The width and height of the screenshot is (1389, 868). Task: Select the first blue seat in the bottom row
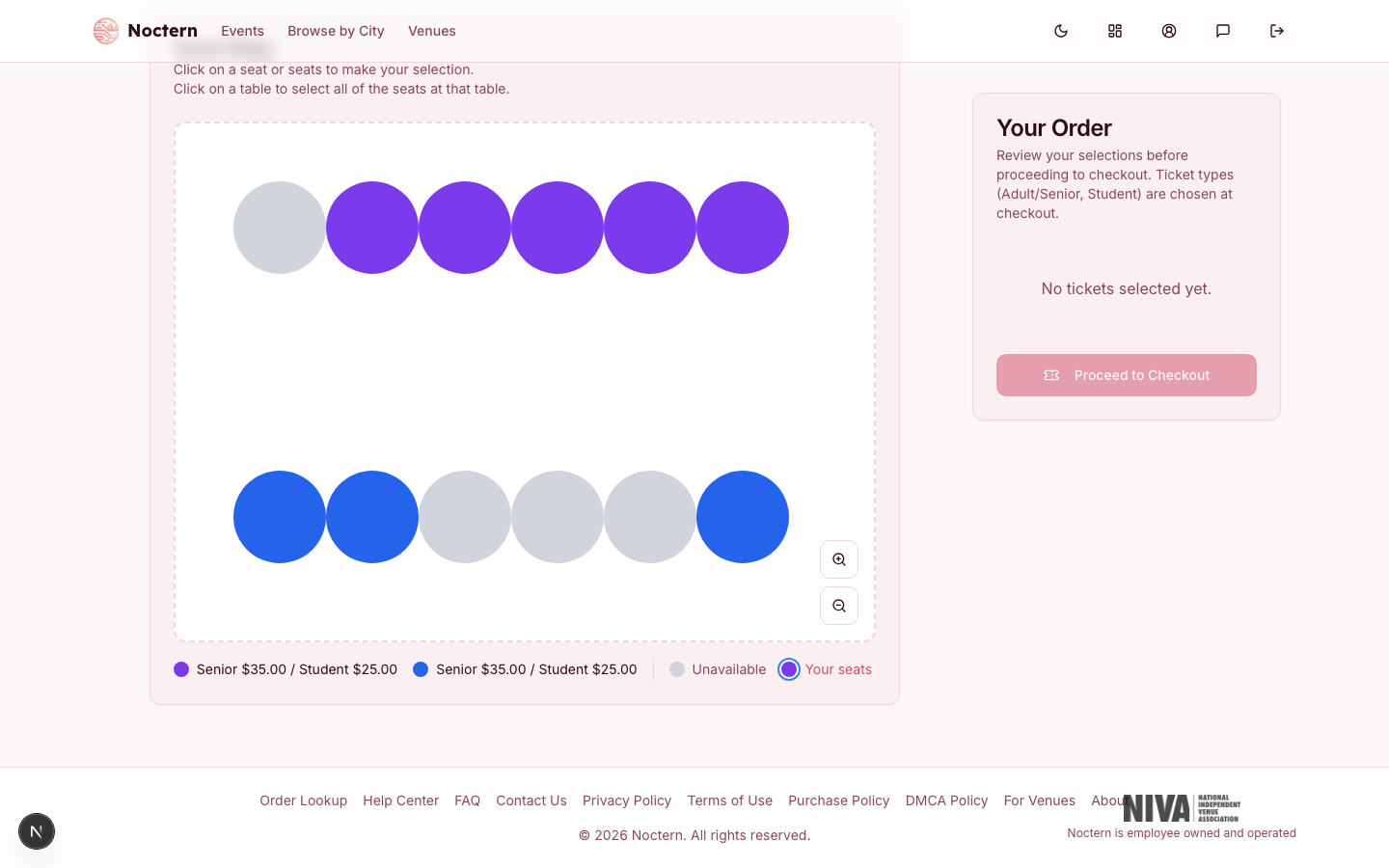(x=280, y=517)
